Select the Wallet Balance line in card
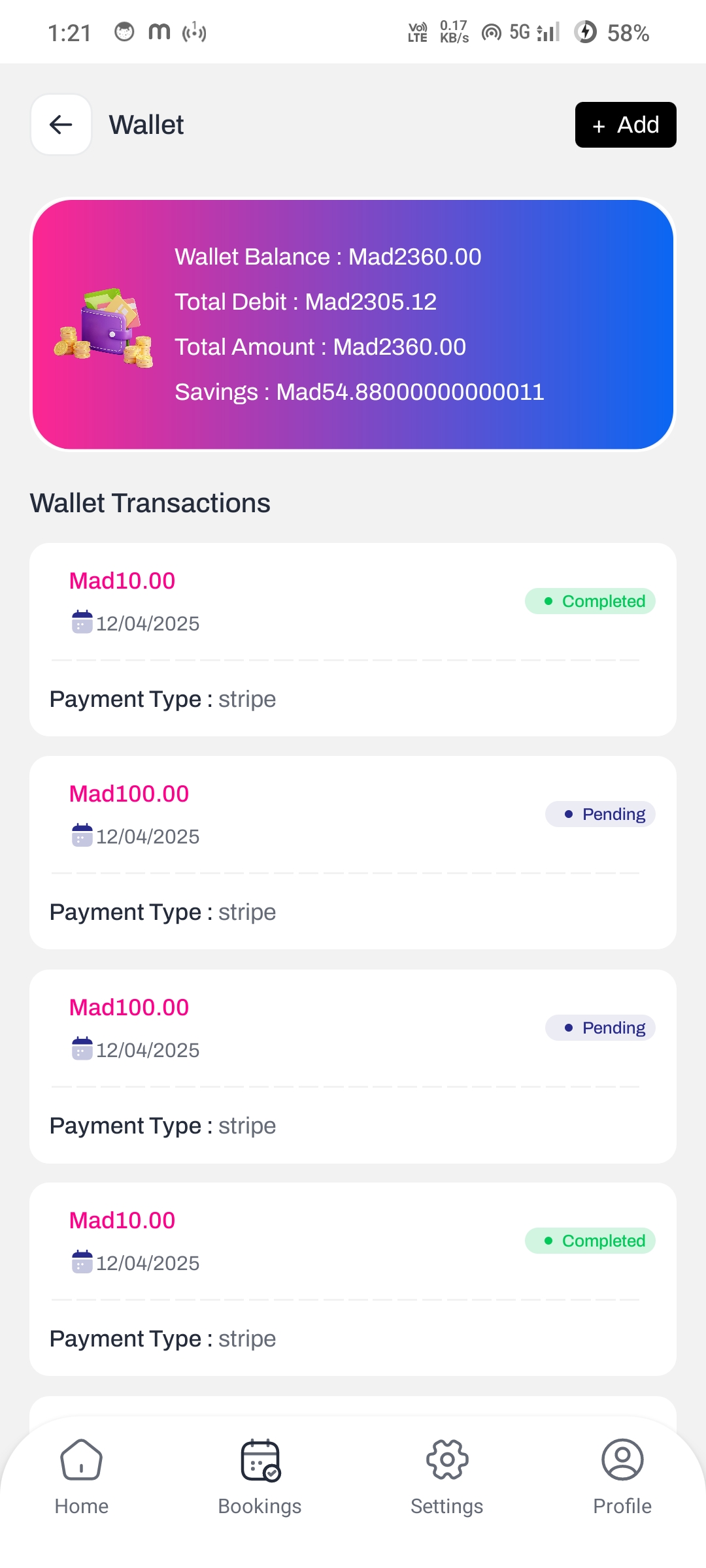The image size is (706, 1568). point(328,257)
